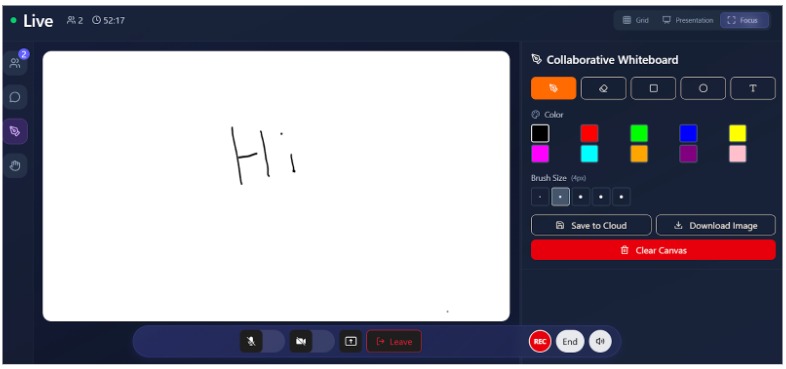Select the orange Pen drawing tool
This screenshot has height=369, width=786.
553,88
